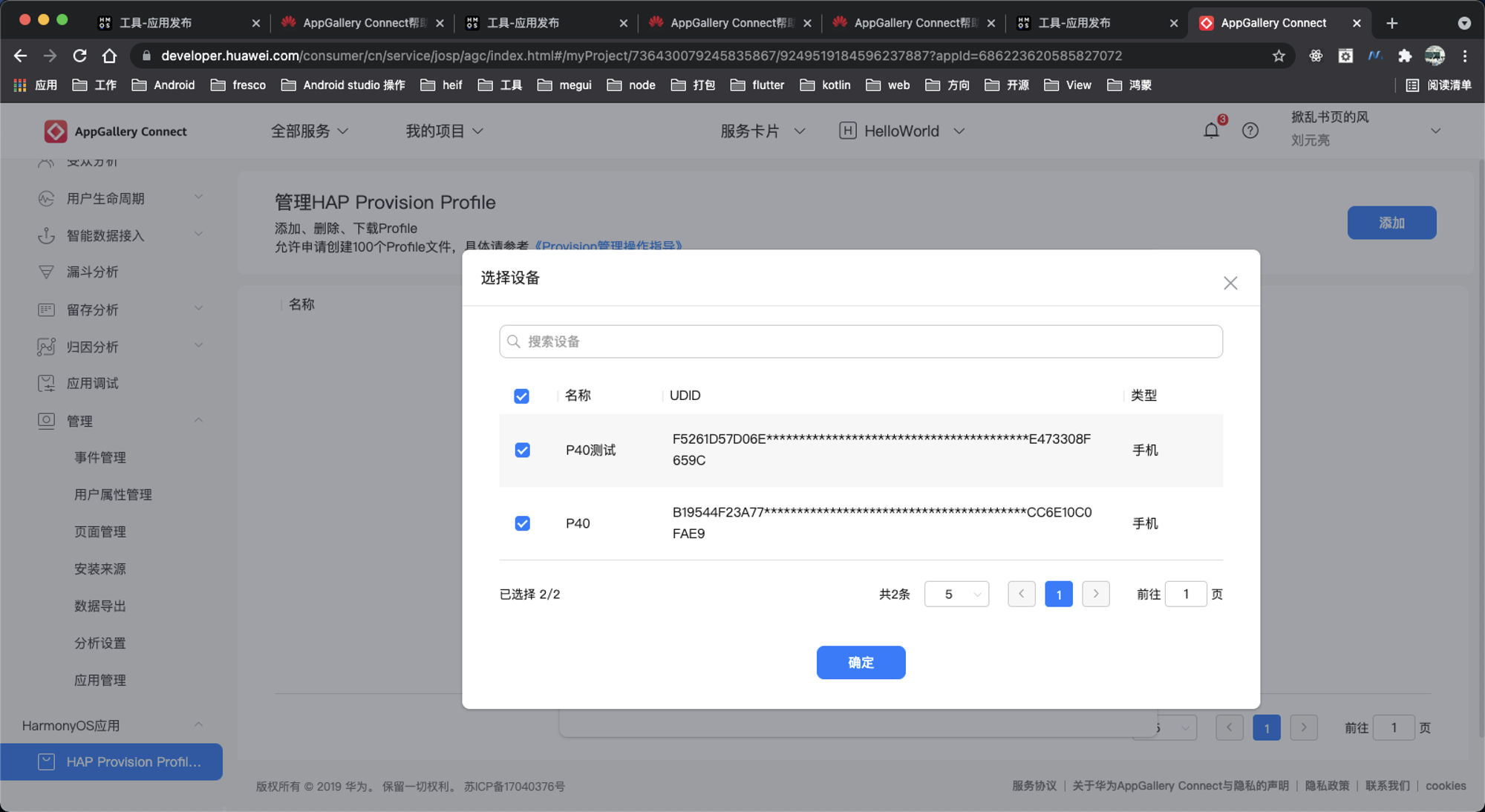
Task: Click the browser back arrow
Action: (20, 56)
